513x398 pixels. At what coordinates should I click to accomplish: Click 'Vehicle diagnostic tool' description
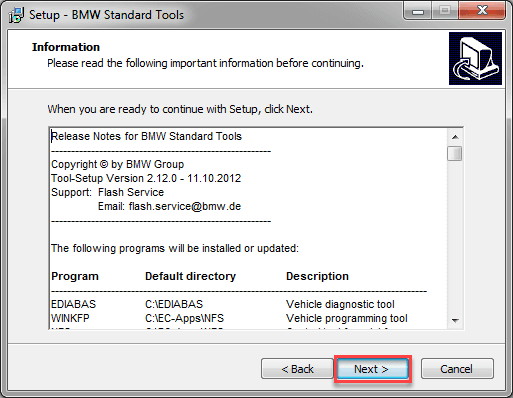[x=340, y=304]
